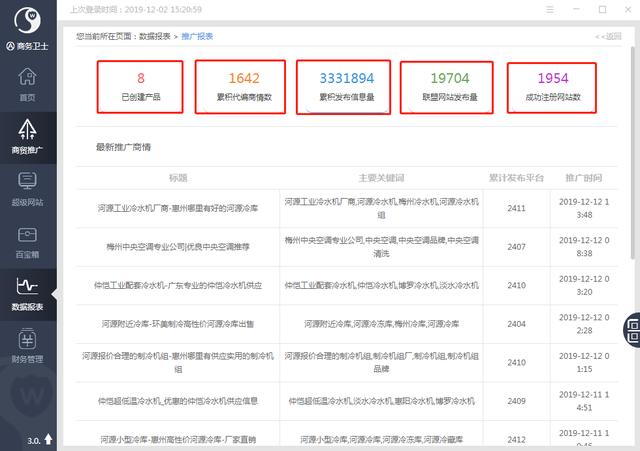Click the 成功注册网站数 stat card
Screen dimensions: 640x451
[551, 88]
